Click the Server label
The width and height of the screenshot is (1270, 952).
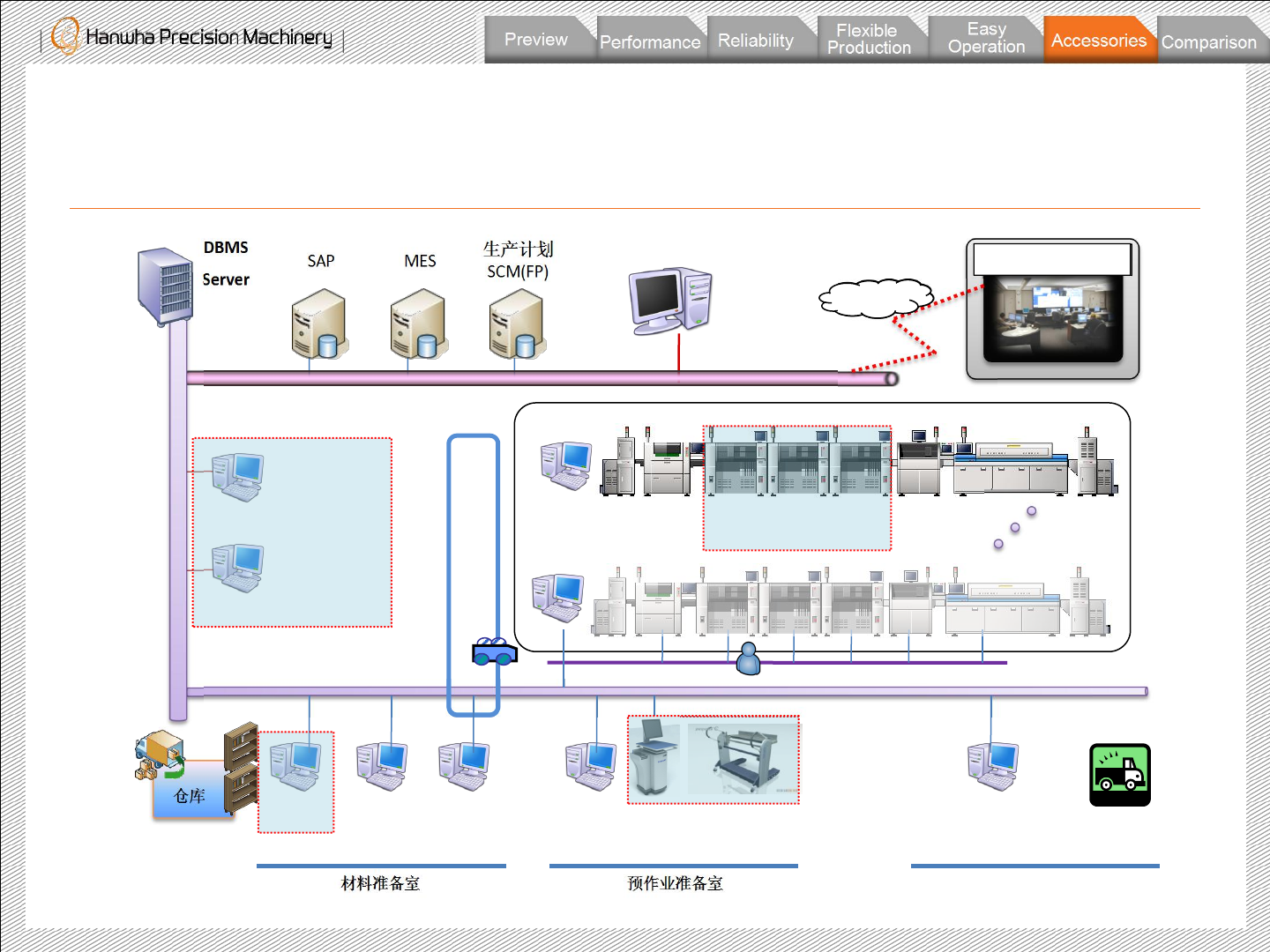[226, 279]
